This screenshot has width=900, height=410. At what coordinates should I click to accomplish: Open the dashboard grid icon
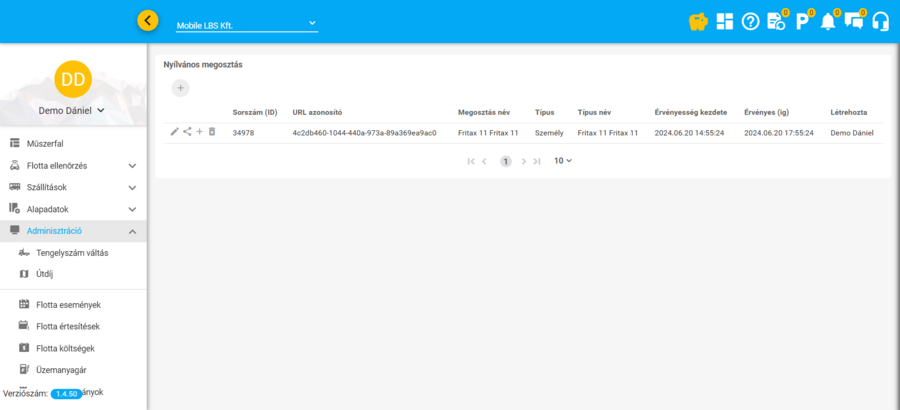[x=725, y=21]
